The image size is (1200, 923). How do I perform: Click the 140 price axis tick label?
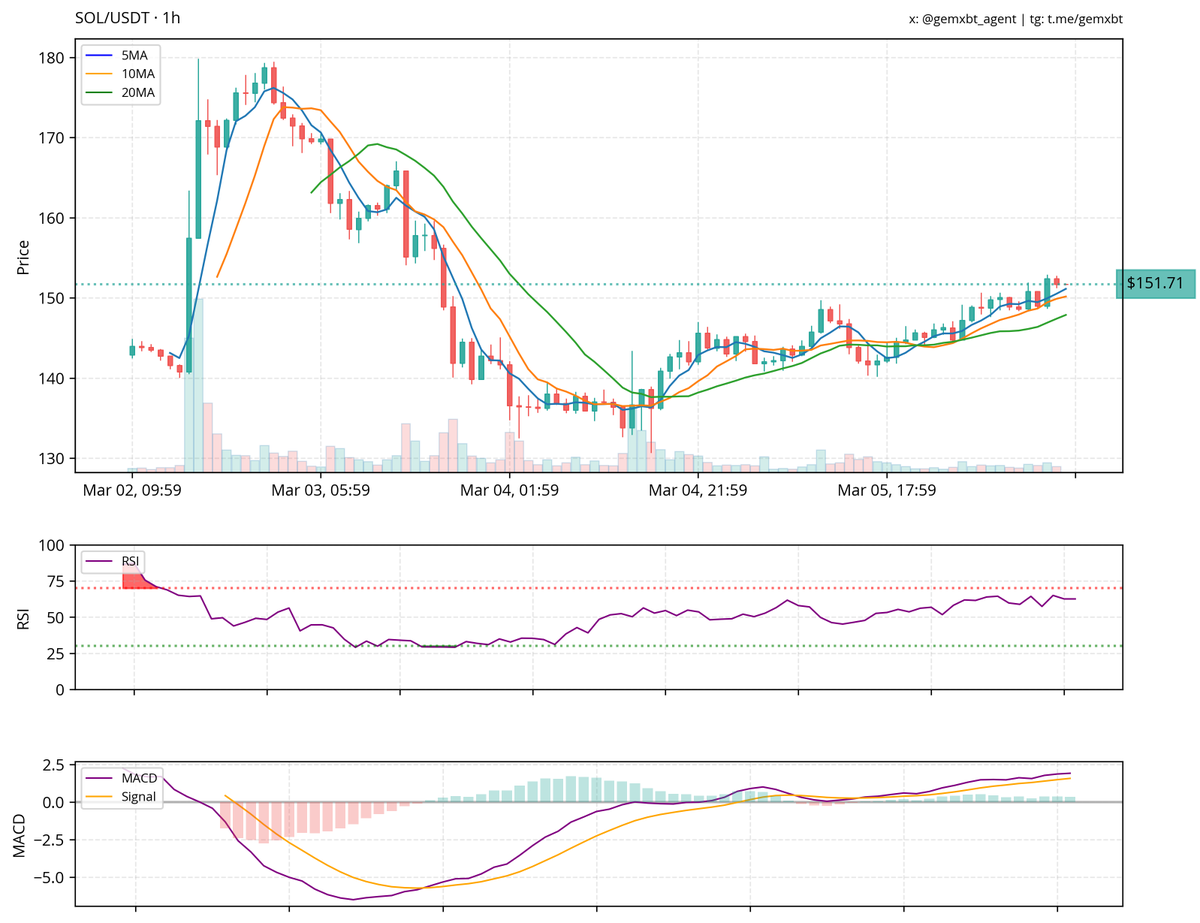pos(54,378)
